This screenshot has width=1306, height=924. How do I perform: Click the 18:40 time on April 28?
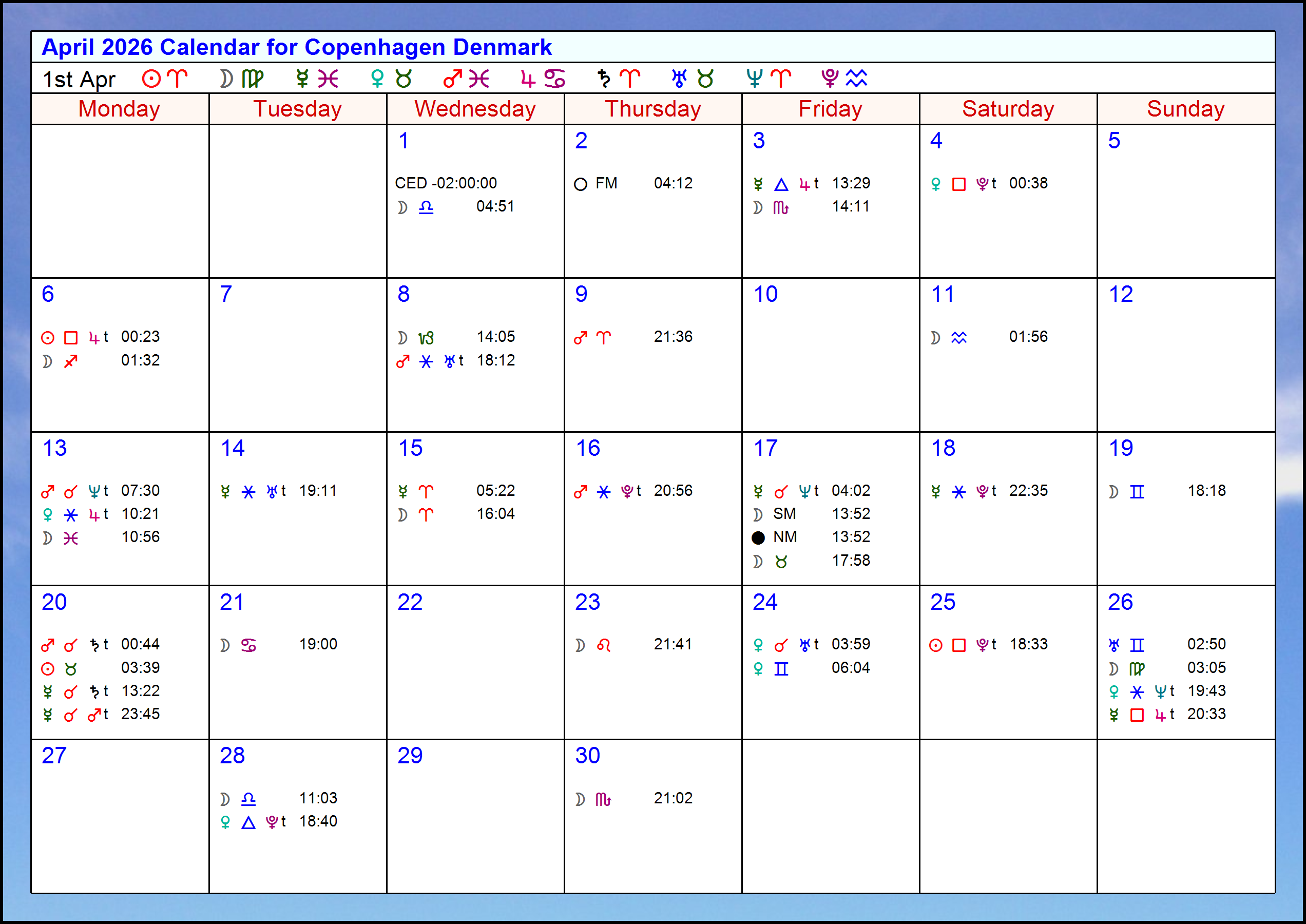[x=318, y=821]
